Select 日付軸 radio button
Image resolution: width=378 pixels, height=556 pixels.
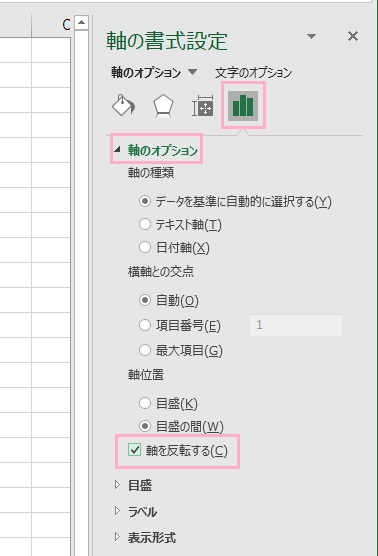[145, 247]
